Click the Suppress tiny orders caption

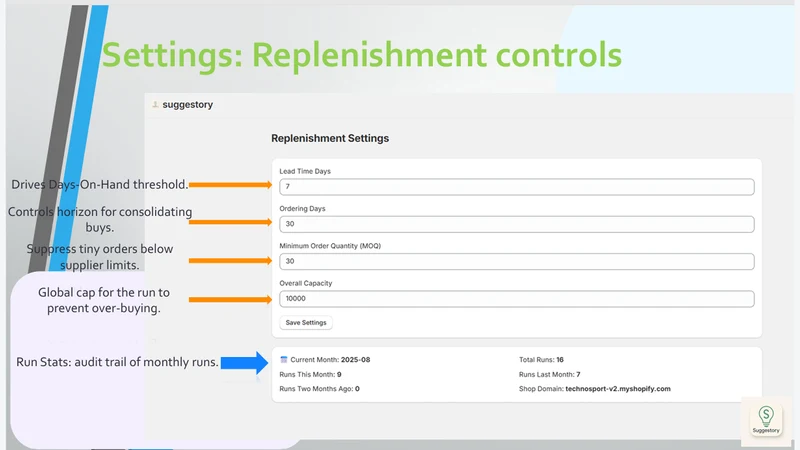[100, 257]
